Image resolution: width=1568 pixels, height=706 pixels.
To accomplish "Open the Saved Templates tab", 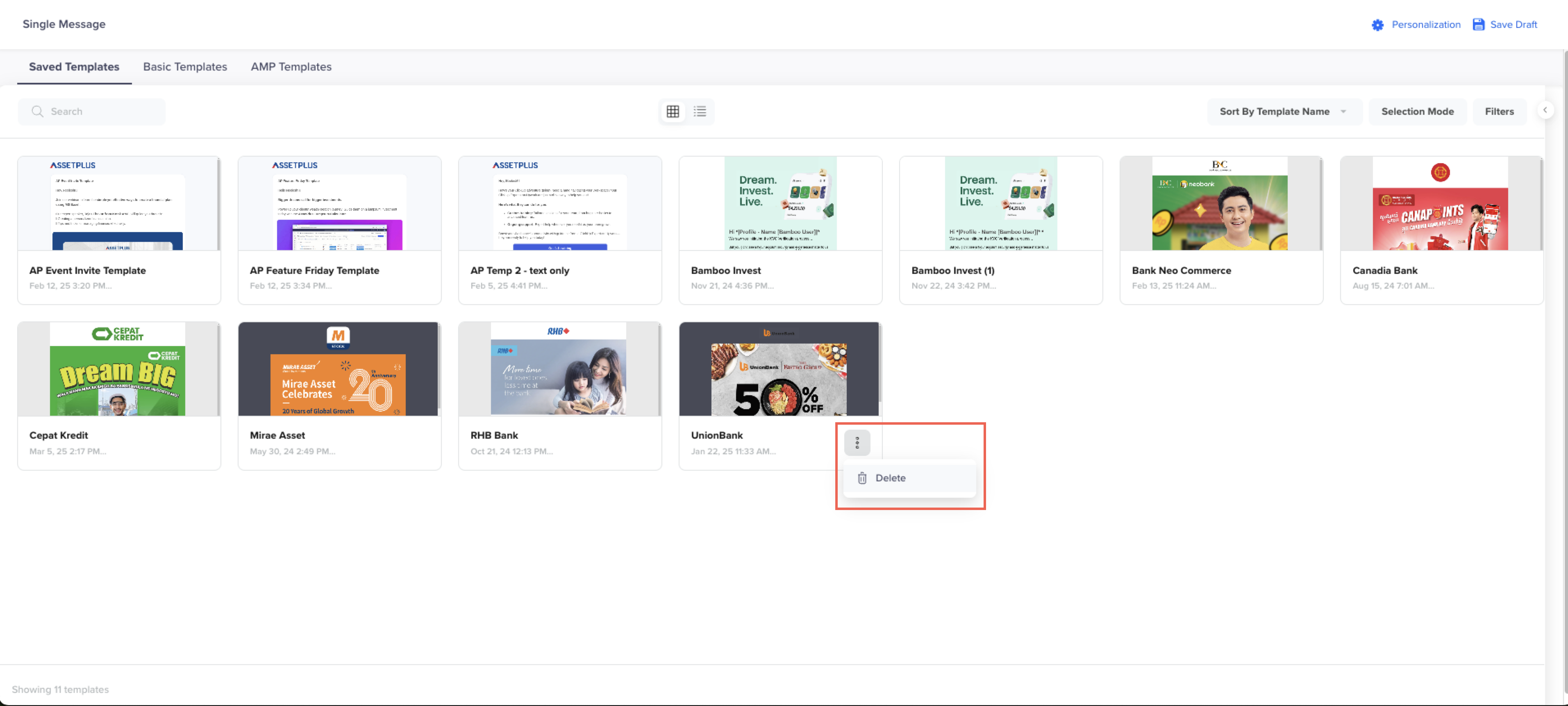I will (74, 67).
